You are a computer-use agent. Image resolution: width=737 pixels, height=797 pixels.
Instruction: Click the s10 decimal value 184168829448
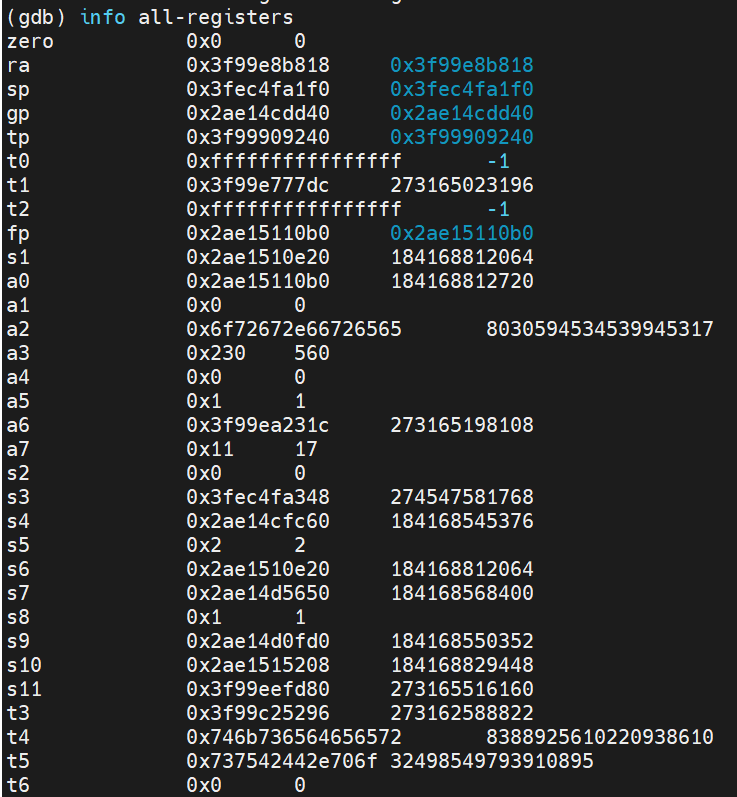click(462, 665)
